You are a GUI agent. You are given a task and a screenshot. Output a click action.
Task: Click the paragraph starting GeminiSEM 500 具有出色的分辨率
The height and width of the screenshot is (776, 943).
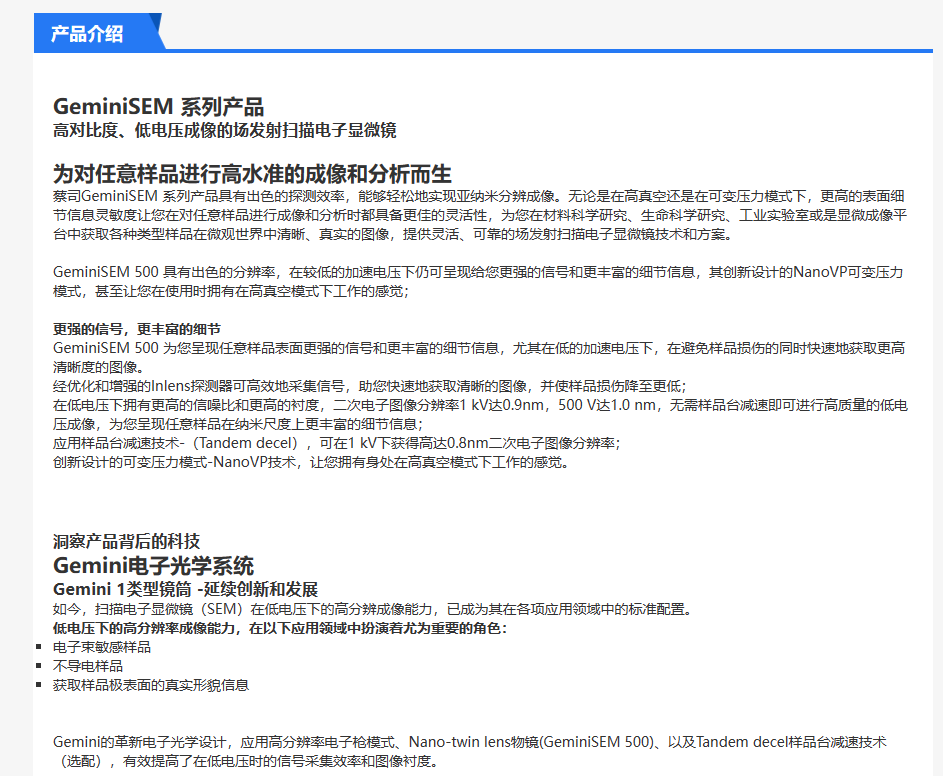[478, 282]
